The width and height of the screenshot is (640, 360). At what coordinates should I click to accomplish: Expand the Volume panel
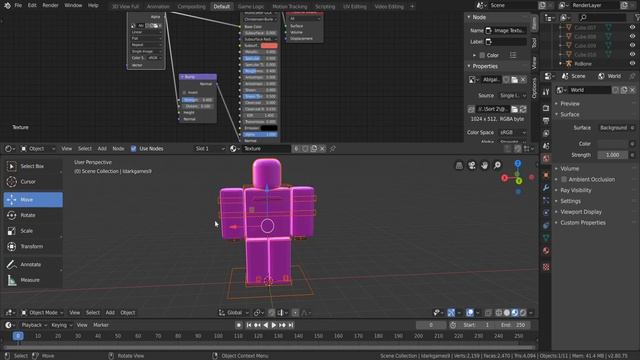coord(569,169)
